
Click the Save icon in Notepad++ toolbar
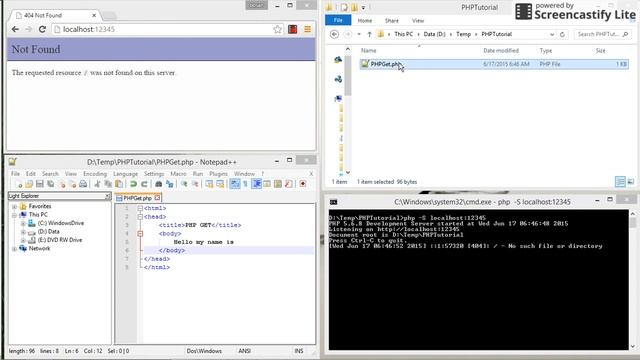click(40, 184)
